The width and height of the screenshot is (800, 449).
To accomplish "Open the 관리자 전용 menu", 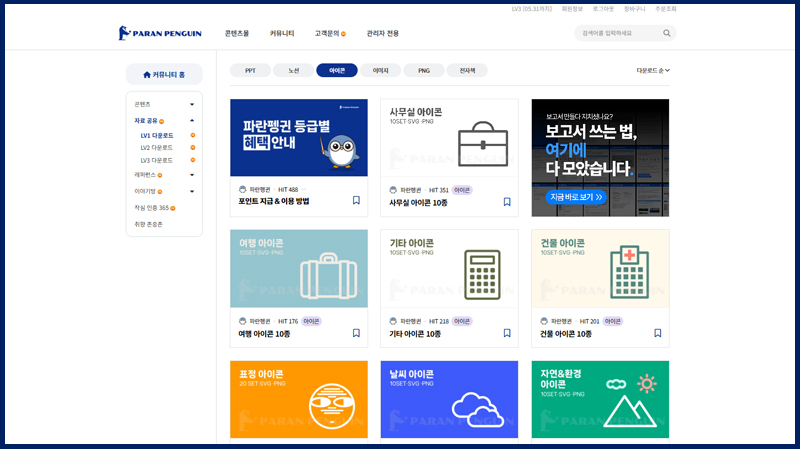I will point(383,33).
